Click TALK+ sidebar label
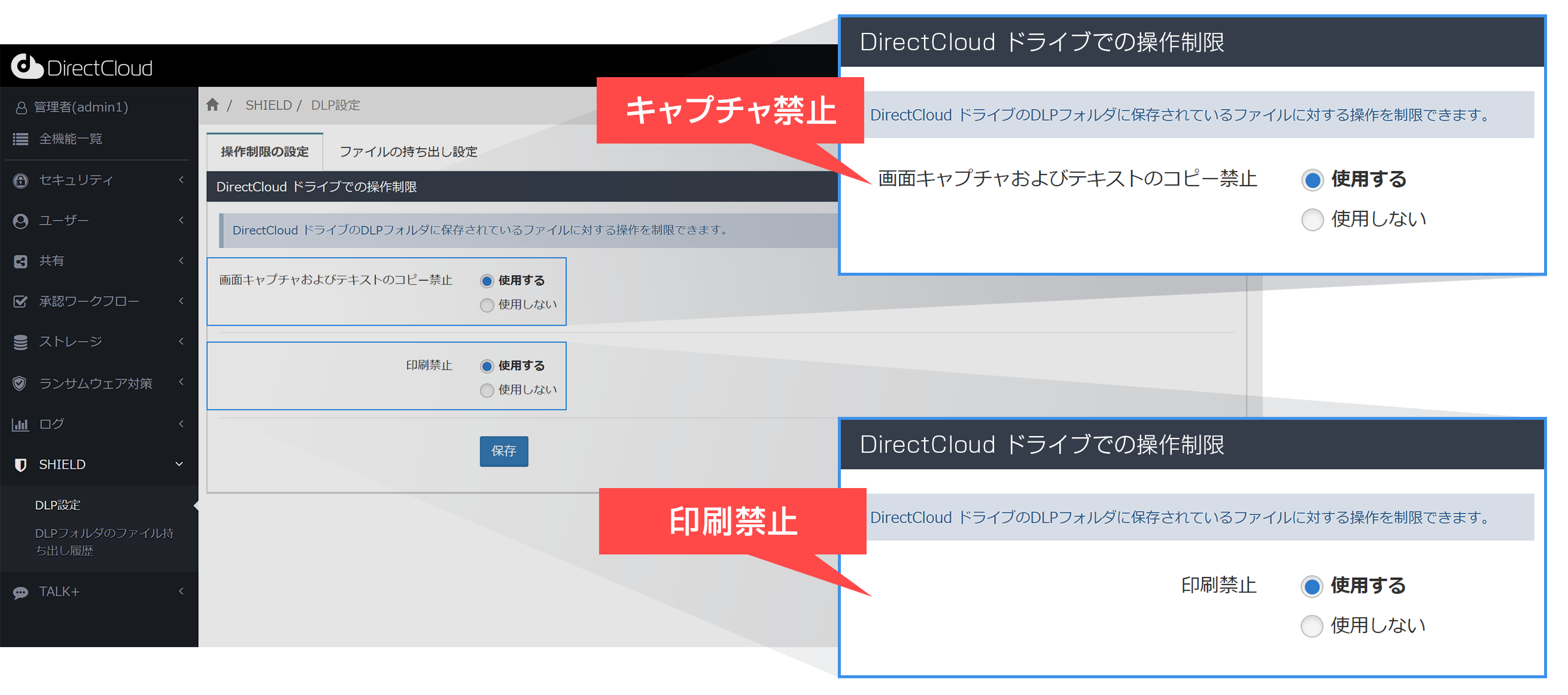This screenshot has width=1568, height=695. (59, 592)
